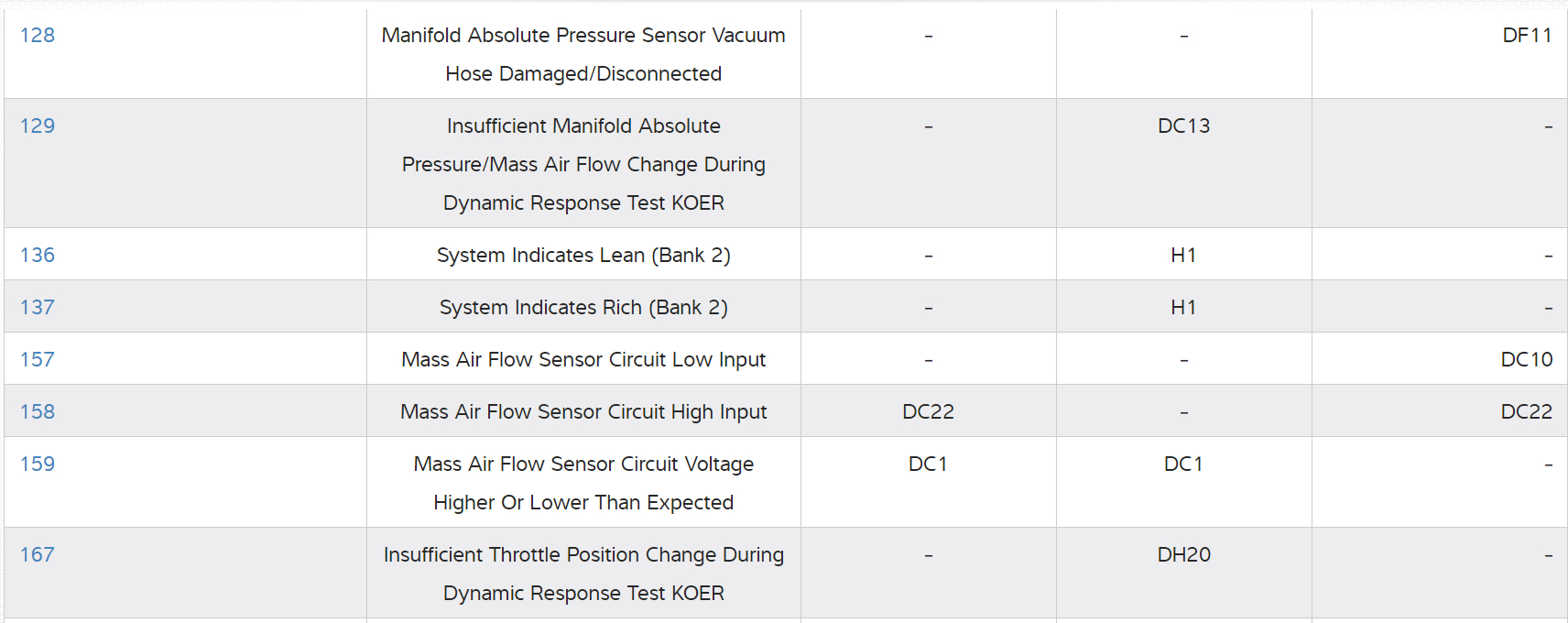
Task: Click the DC10 cell in row 157
Action: pyautogui.click(x=1526, y=360)
